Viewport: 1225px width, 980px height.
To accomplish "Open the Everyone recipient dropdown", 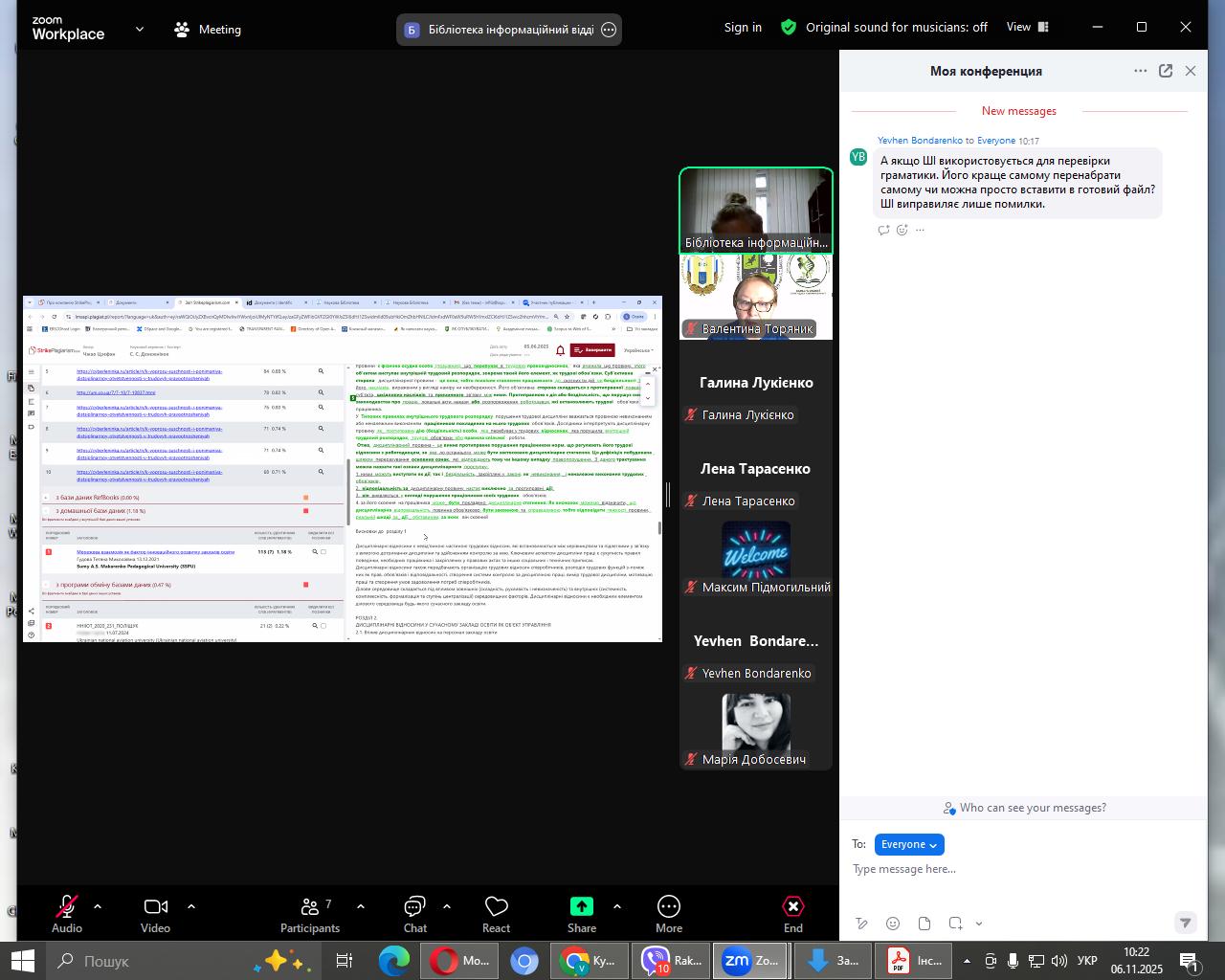I will (x=909, y=844).
